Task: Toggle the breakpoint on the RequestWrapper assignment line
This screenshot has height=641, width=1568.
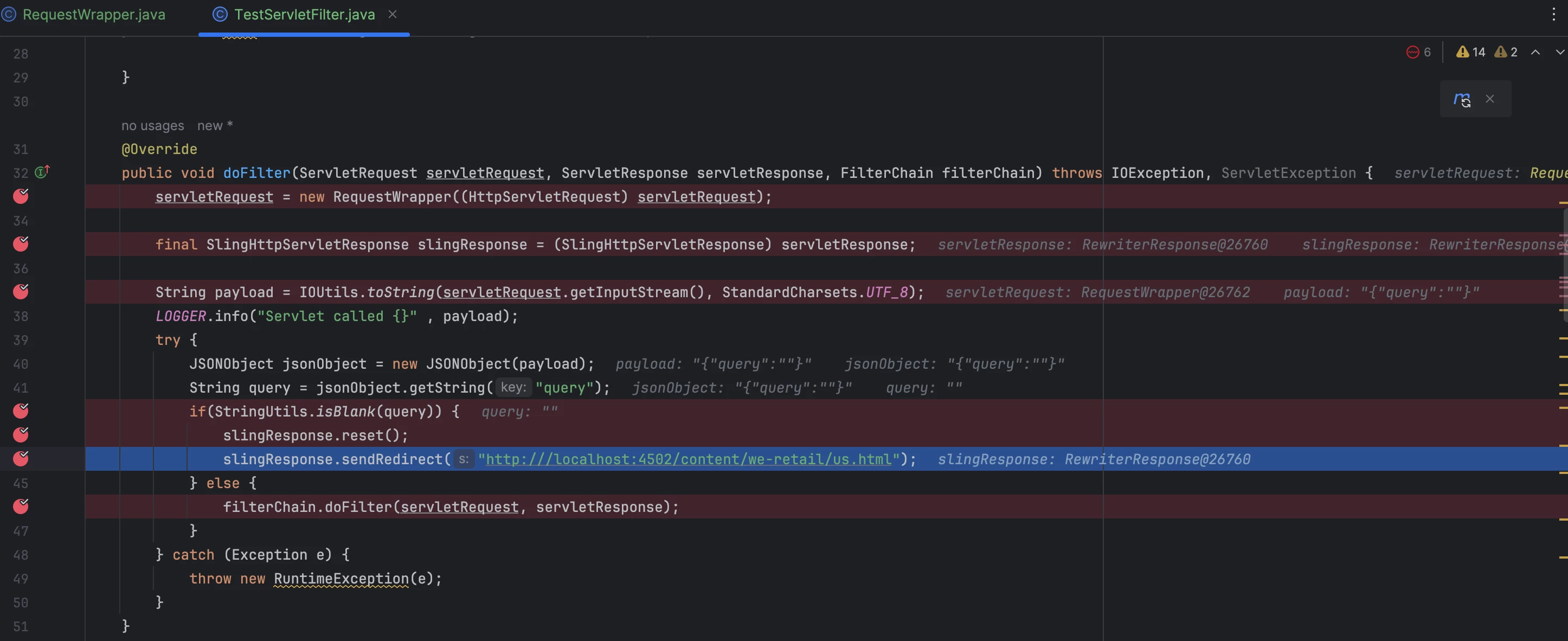Action: 21,196
